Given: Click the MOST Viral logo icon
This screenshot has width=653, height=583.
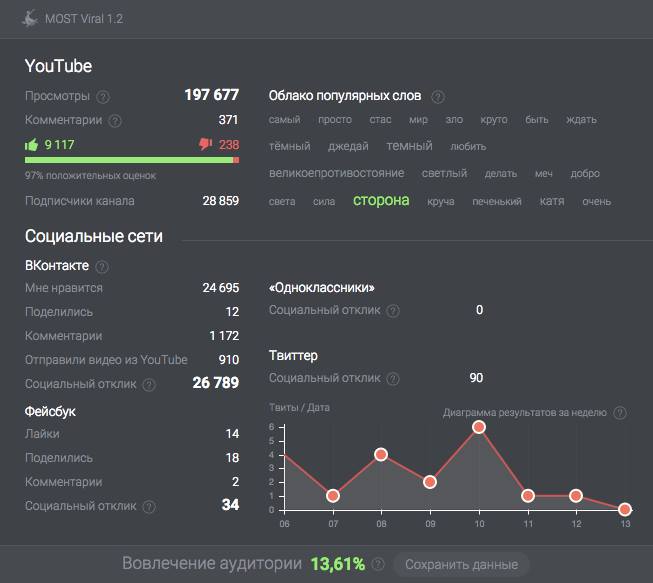Looking at the screenshot, I should click(x=30, y=19).
